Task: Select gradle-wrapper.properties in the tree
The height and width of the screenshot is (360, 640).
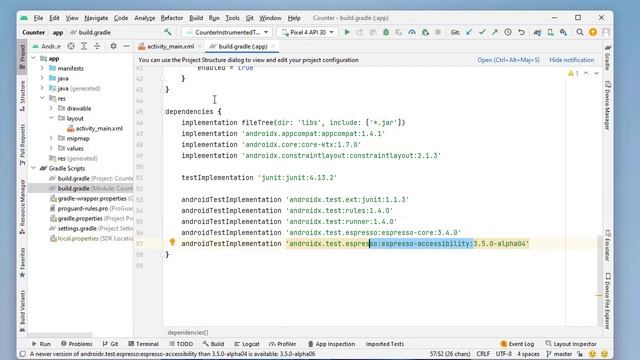Action: 91,198
